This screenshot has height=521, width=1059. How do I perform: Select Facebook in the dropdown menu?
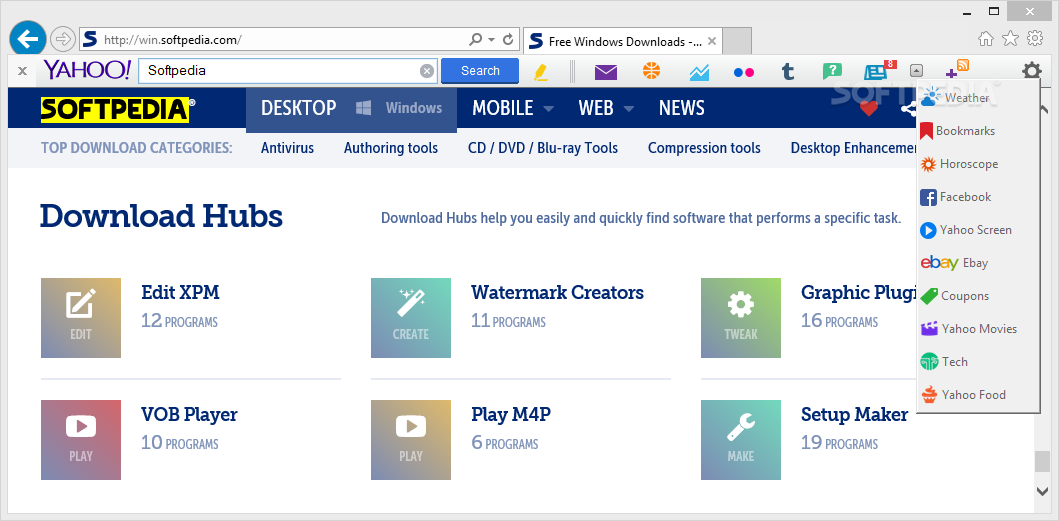(x=977, y=197)
